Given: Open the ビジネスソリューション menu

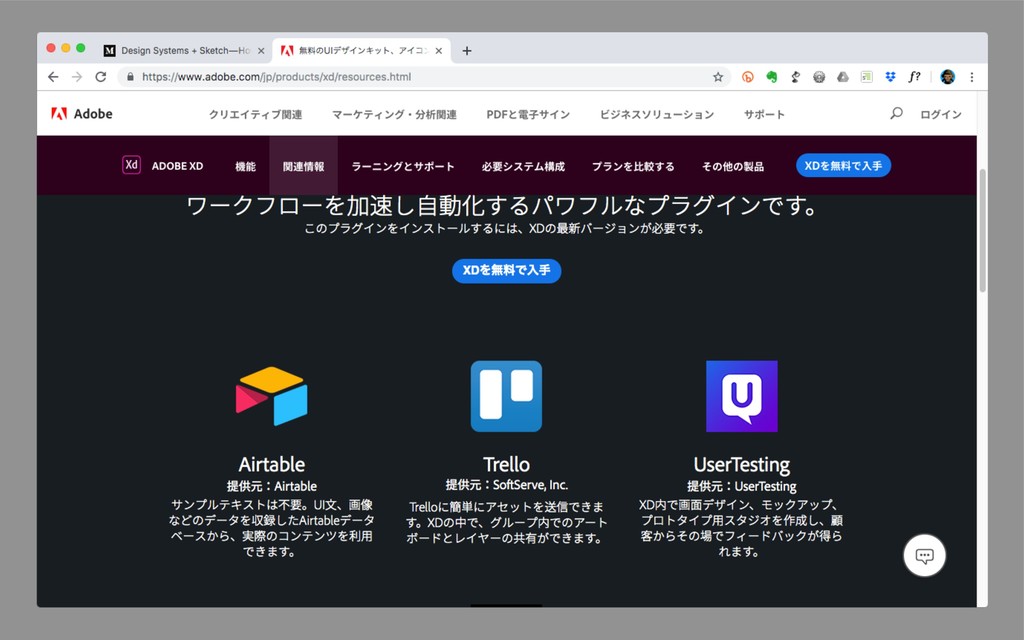Looking at the screenshot, I should [657, 114].
